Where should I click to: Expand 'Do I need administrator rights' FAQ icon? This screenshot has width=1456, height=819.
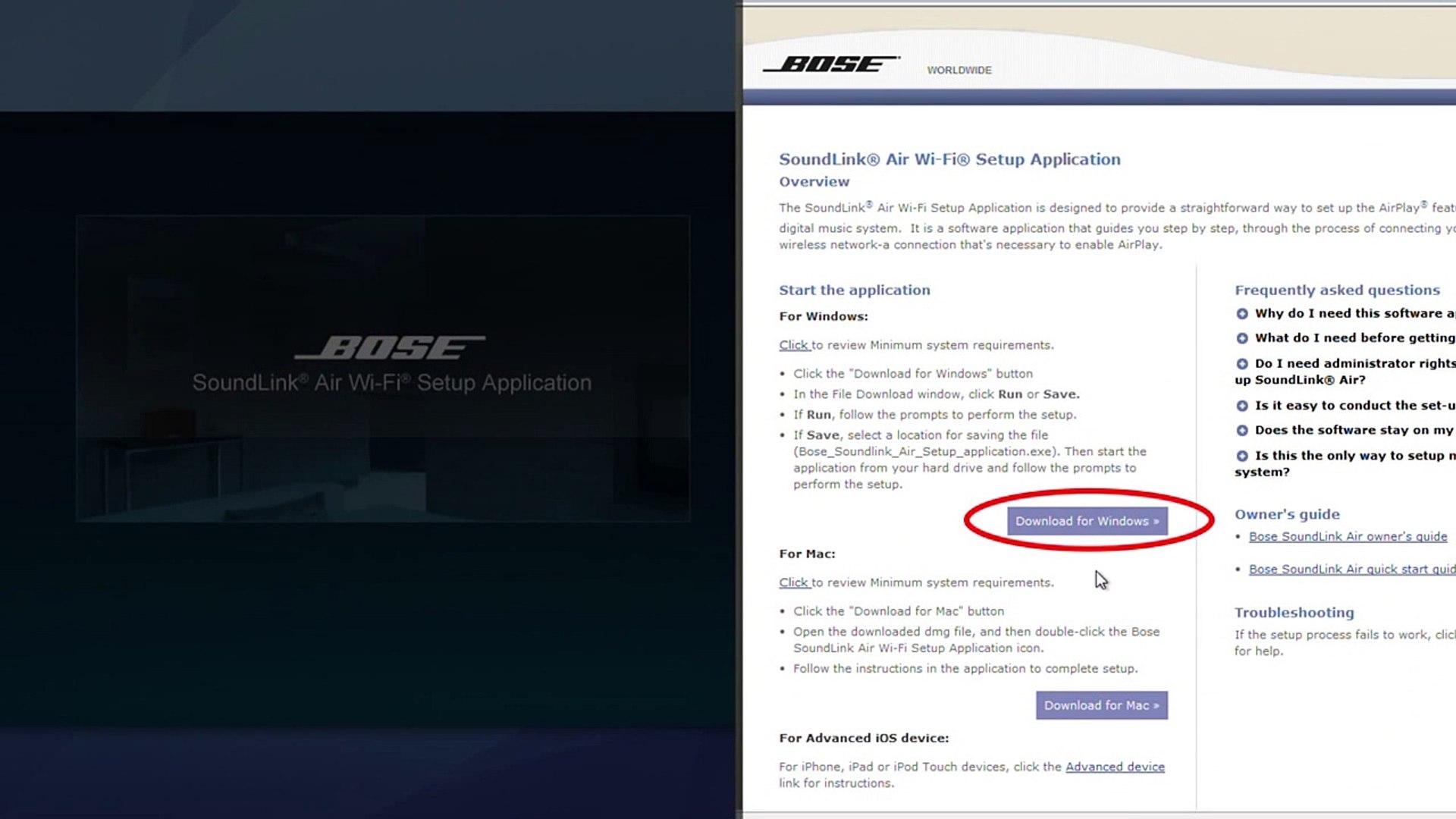click(x=1242, y=364)
